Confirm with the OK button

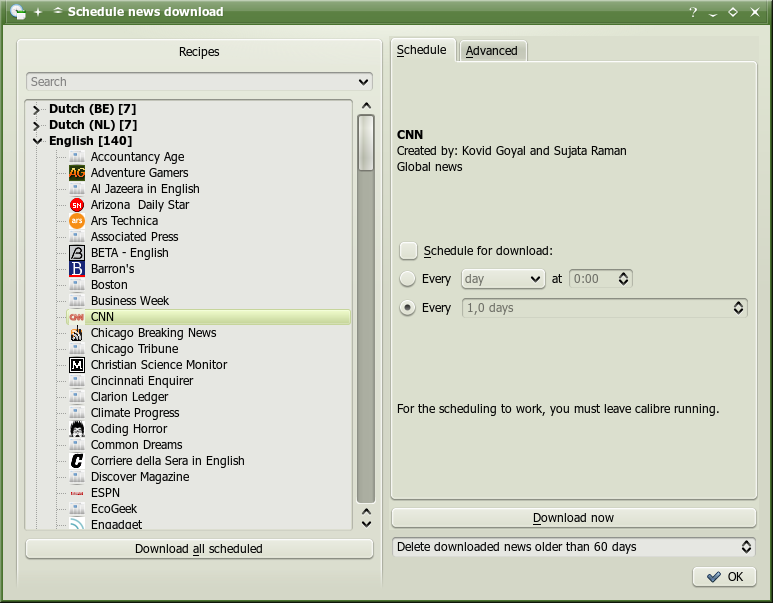click(x=724, y=576)
